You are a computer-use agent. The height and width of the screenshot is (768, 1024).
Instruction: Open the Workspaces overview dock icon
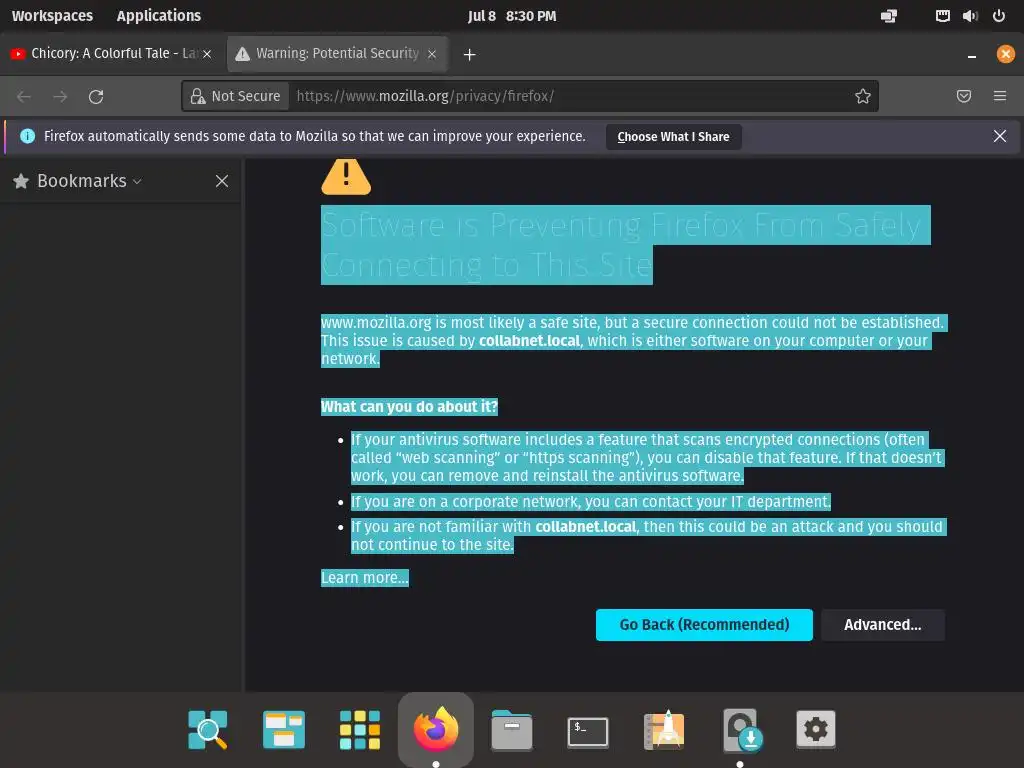click(283, 729)
